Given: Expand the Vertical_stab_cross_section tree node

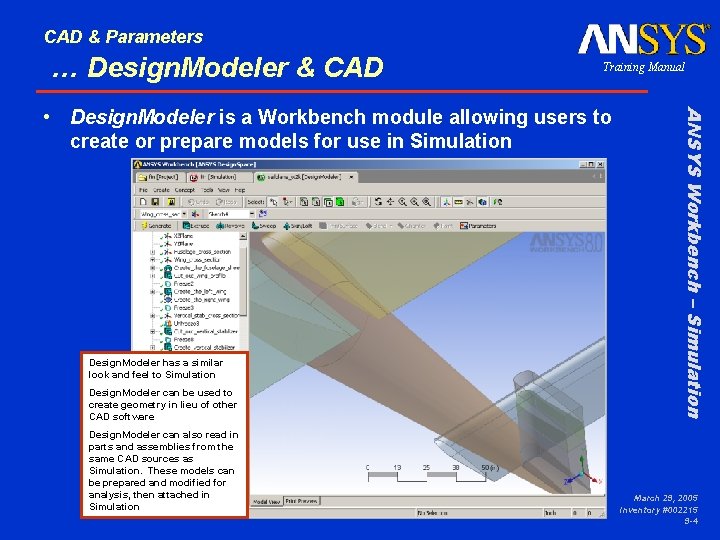Looking at the screenshot, I should click(152, 315).
